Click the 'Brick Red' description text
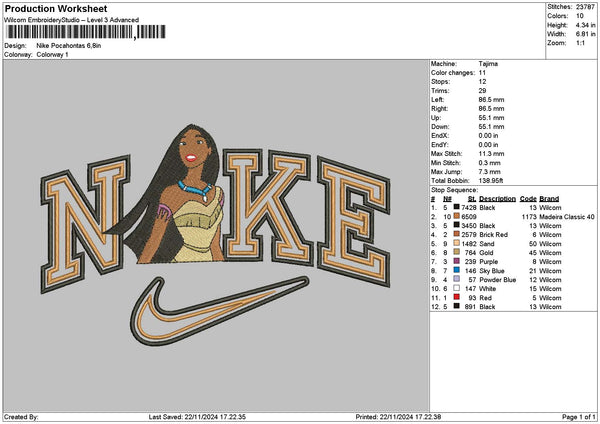The height and width of the screenshot is (424, 600). (x=494, y=235)
